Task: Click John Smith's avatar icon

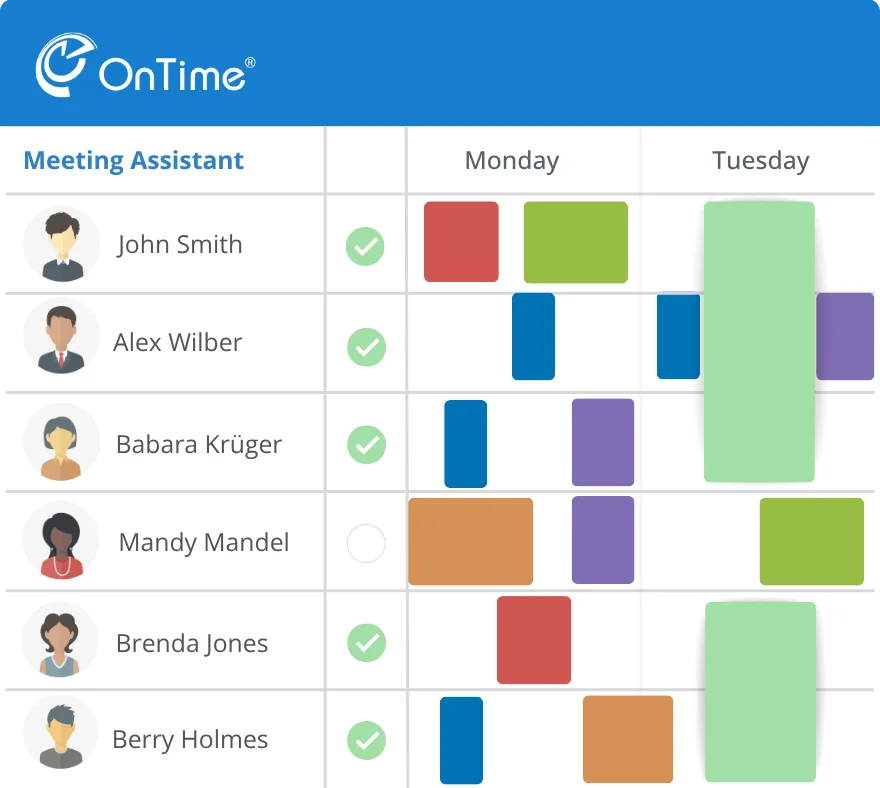Action: pos(62,244)
